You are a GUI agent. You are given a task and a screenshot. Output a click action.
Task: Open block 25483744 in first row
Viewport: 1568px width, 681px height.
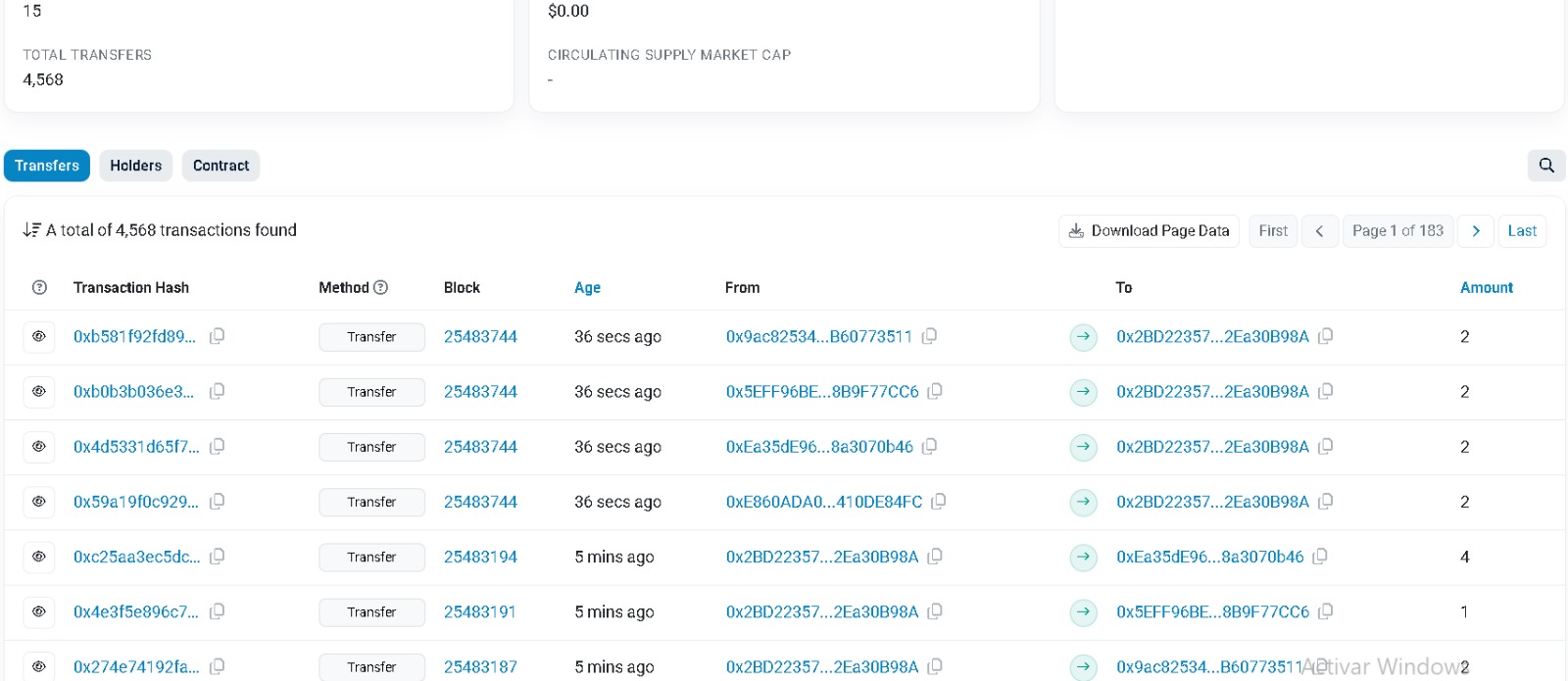coord(480,336)
